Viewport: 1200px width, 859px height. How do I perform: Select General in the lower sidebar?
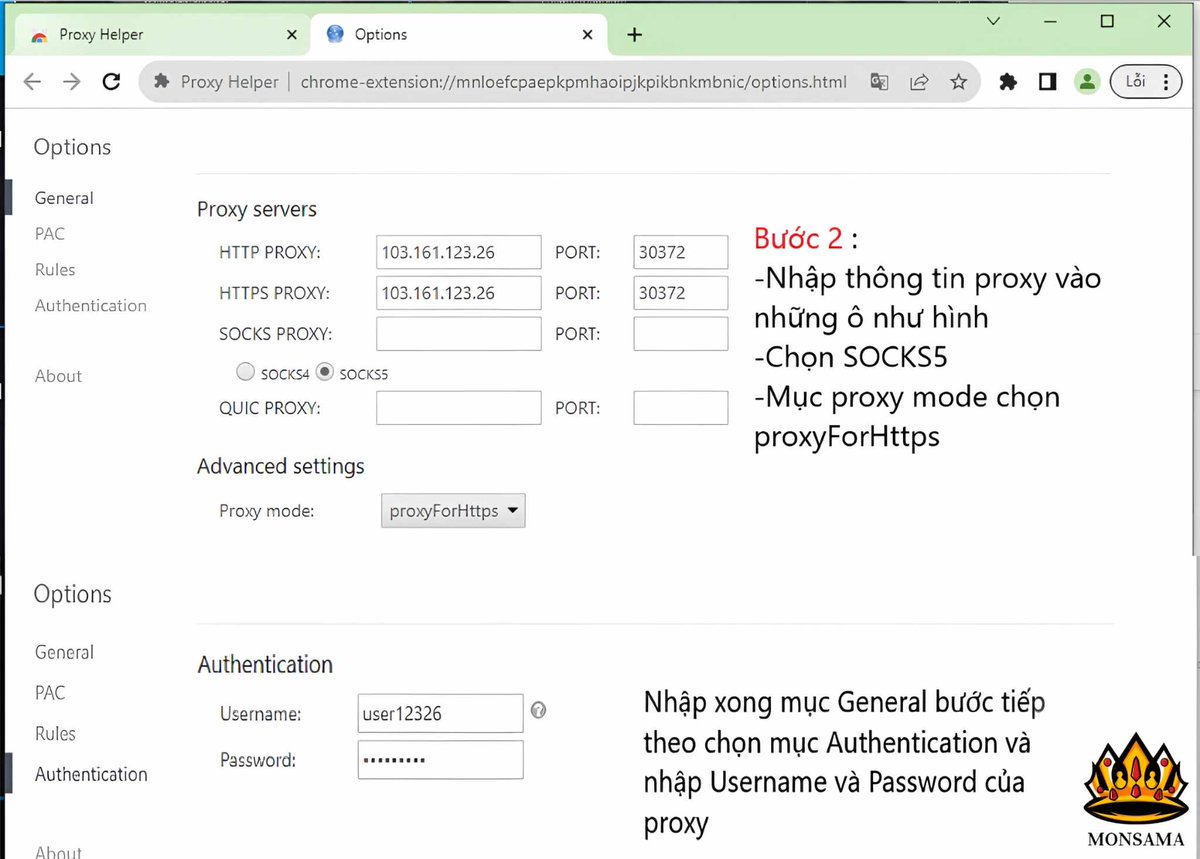click(64, 652)
